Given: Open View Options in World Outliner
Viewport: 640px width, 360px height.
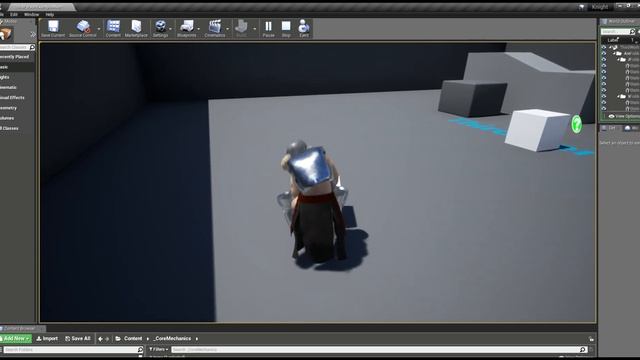Looking at the screenshot, I should 624,116.
